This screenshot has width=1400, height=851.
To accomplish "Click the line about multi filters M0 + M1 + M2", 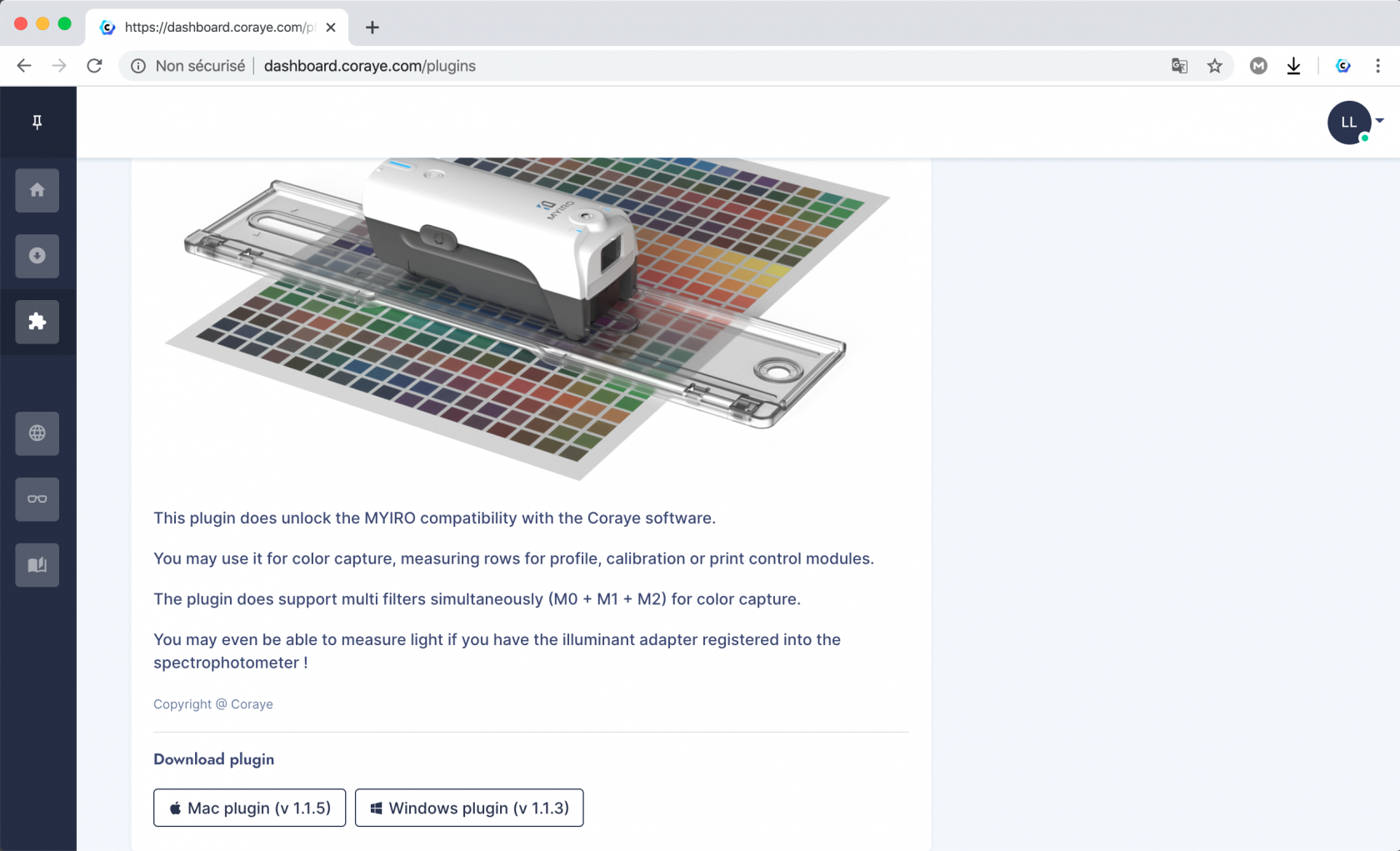I will 477,599.
